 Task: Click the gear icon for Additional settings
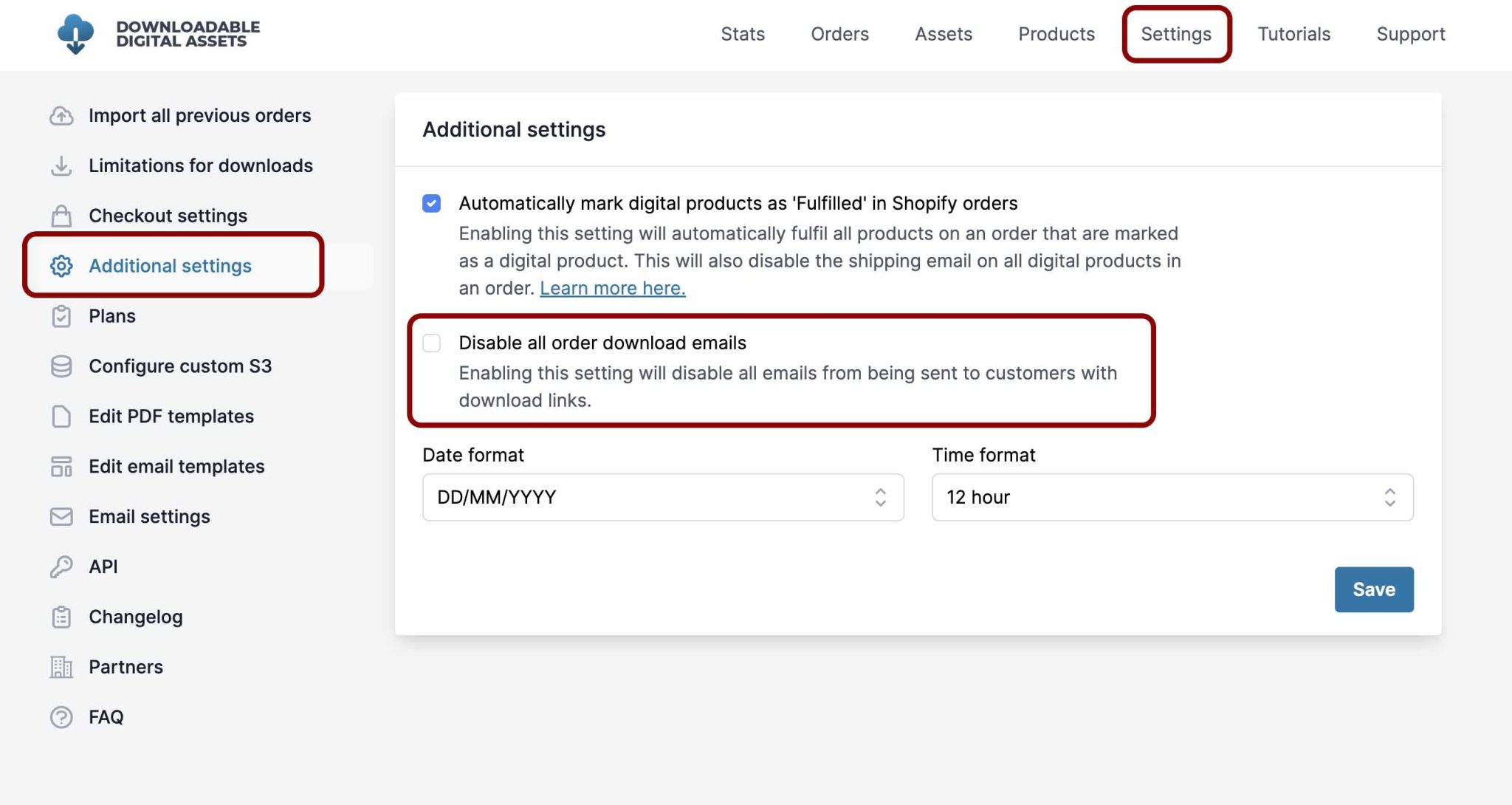(61, 266)
